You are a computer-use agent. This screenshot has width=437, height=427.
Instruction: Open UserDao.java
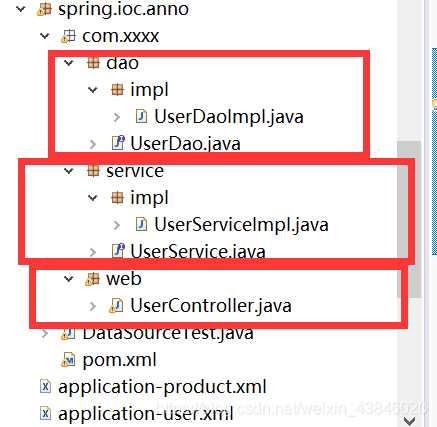[185, 144]
